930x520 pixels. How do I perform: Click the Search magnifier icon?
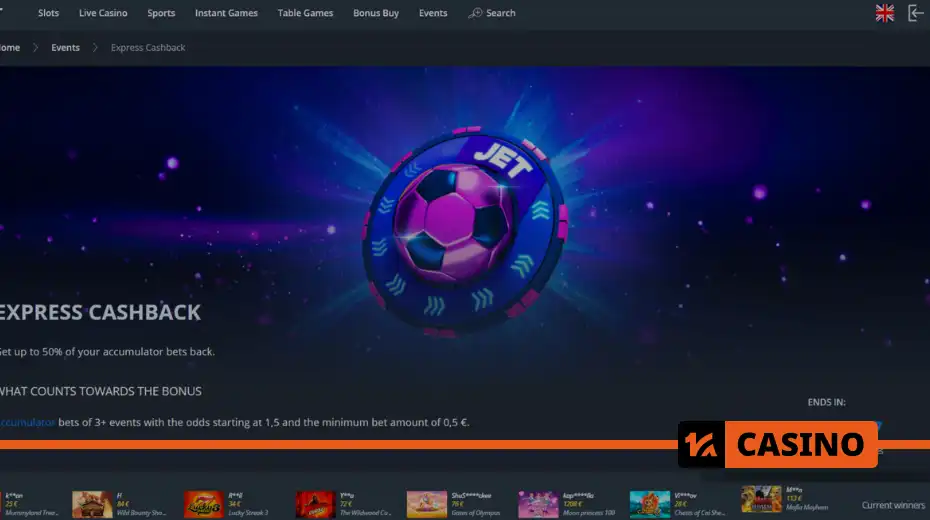click(x=475, y=13)
